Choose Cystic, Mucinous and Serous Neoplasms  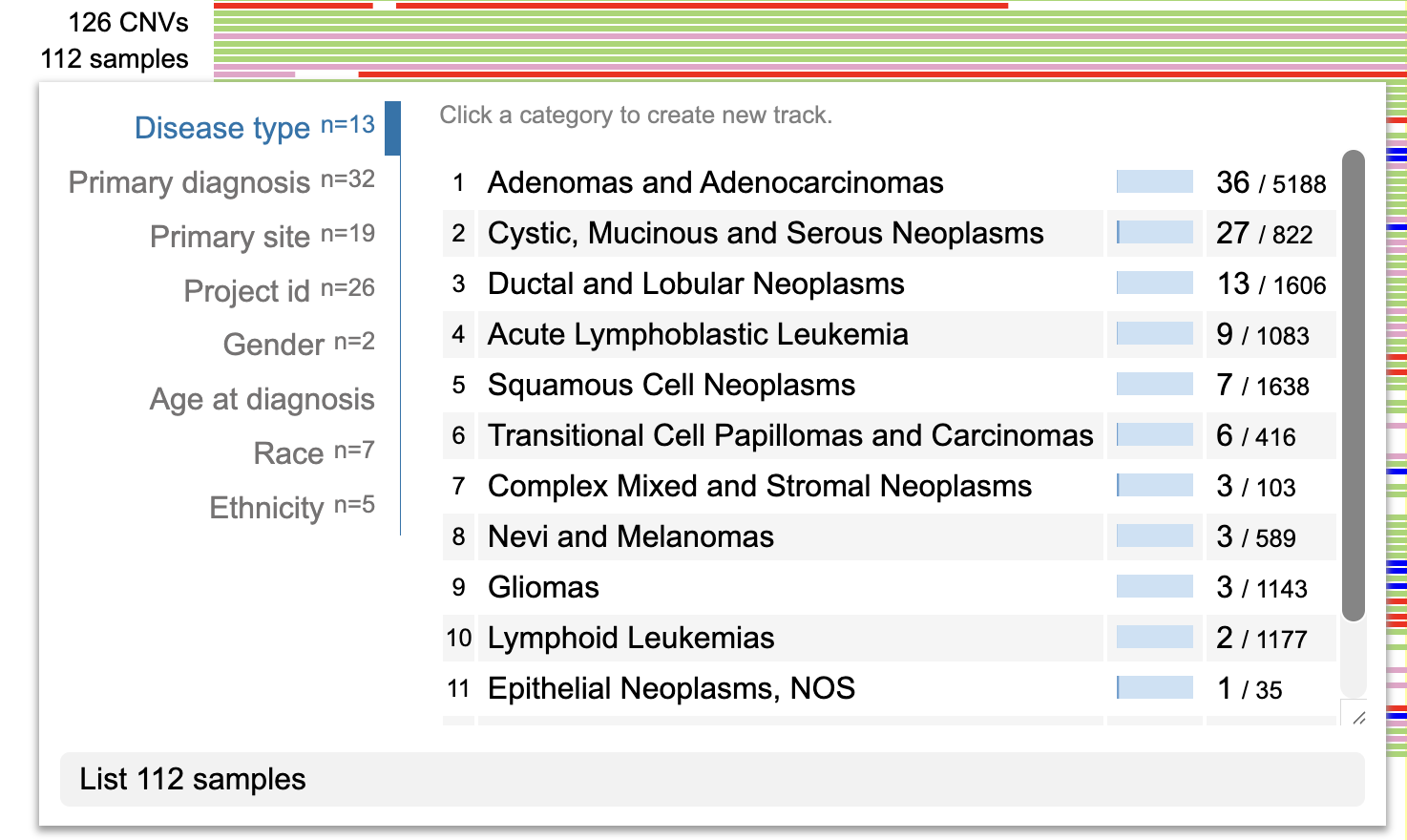point(766,233)
